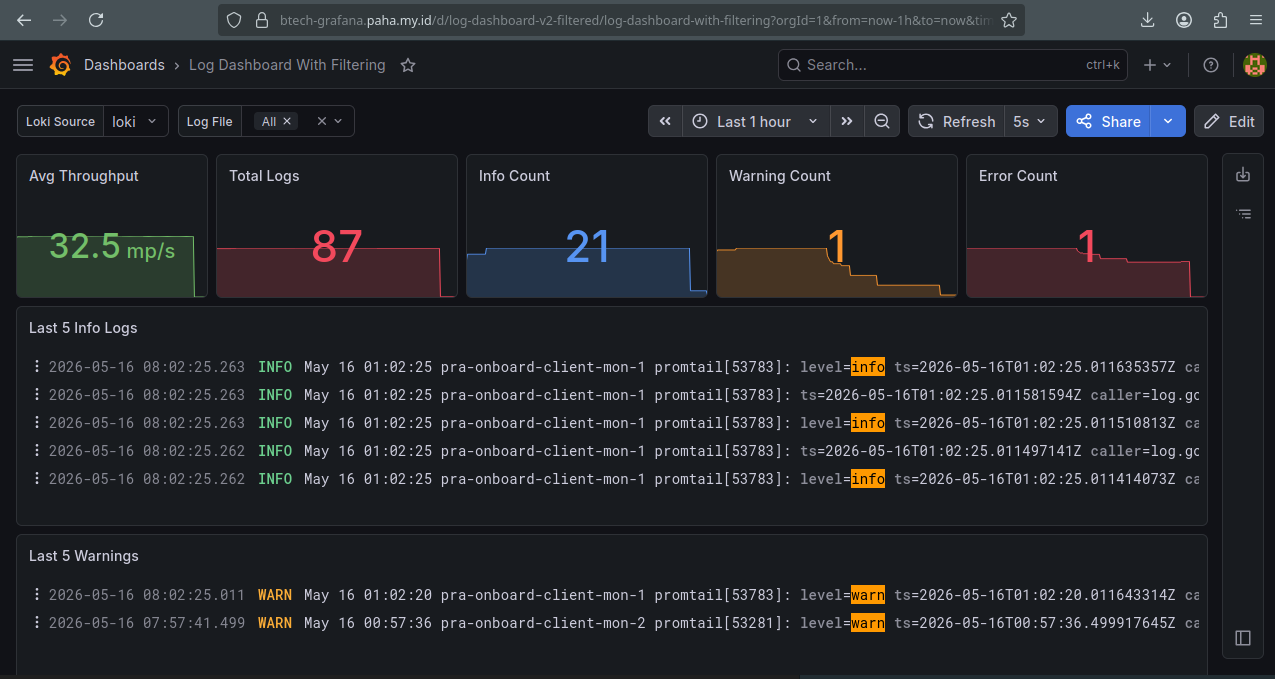The height and width of the screenshot is (679, 1275).
Task: Open browser application menu
Action: (1256, 20)
